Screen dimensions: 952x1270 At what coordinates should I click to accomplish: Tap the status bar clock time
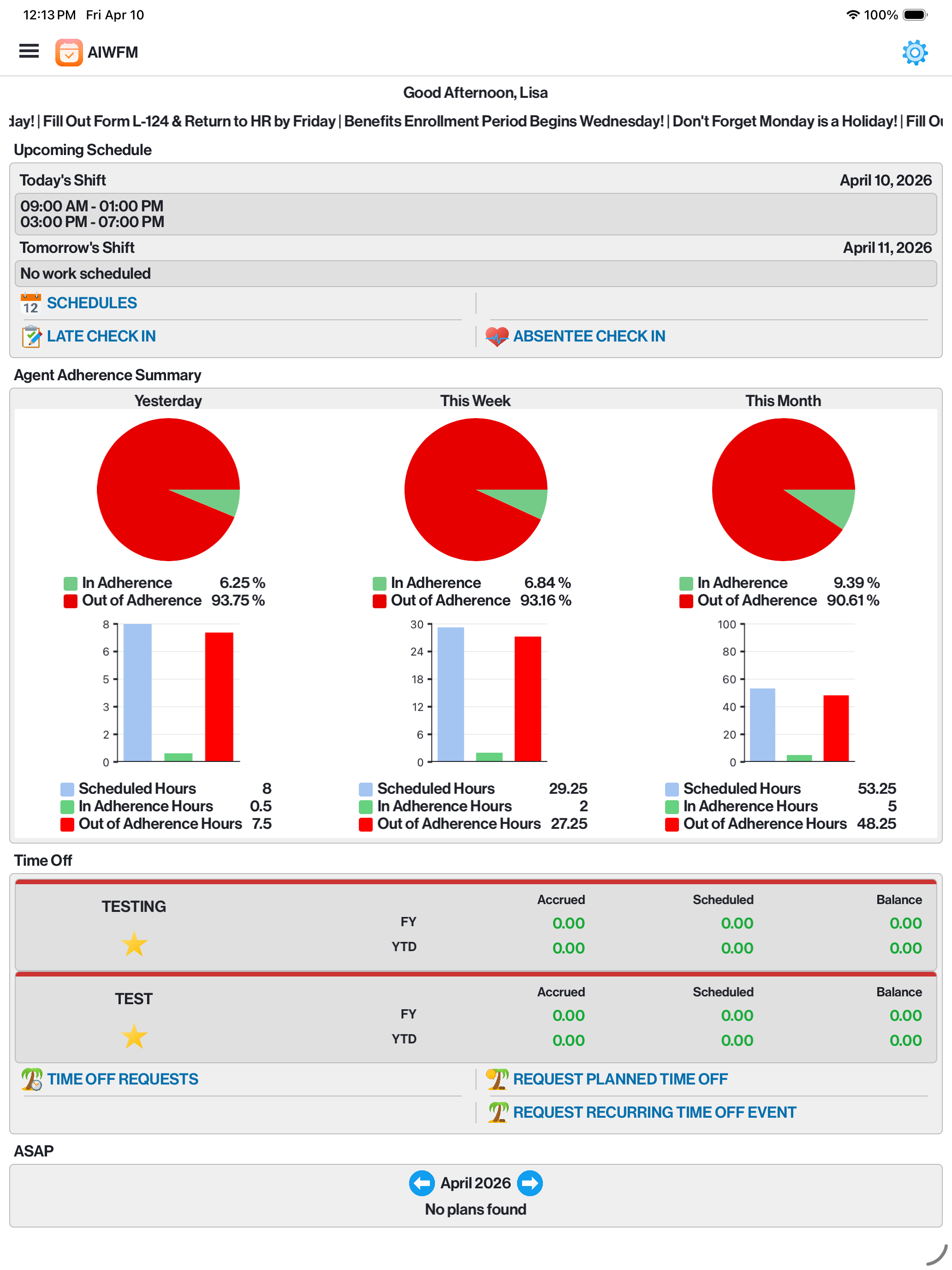click(x=49, y=15)
